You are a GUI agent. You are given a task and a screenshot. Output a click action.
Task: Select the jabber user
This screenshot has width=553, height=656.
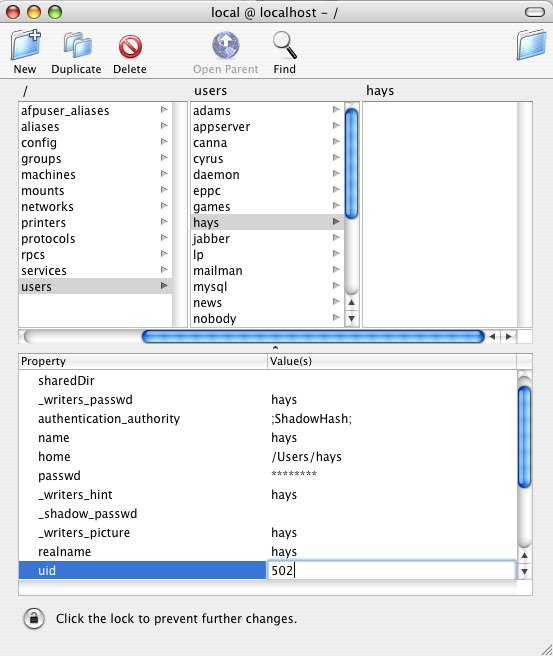[x=267, y=238]
